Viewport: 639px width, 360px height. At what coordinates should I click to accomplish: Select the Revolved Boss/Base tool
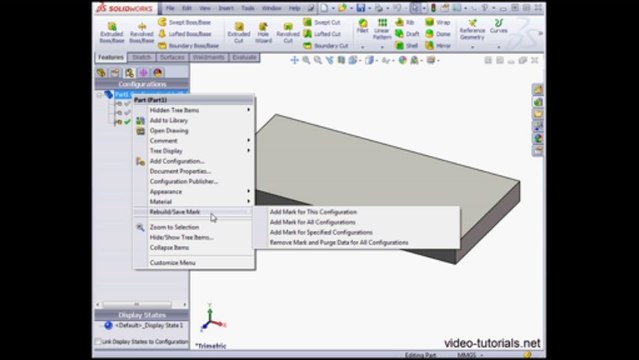pos(141,33)
